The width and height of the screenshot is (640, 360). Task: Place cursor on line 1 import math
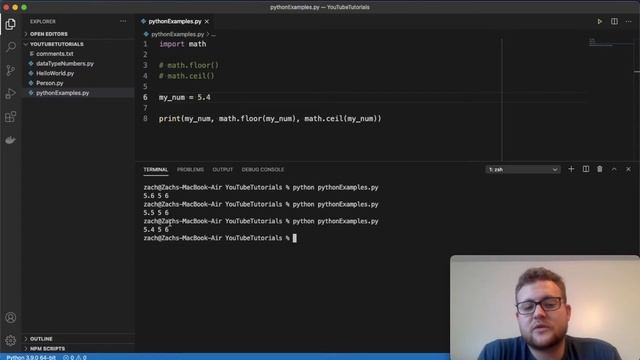click(x=182, y=44)
